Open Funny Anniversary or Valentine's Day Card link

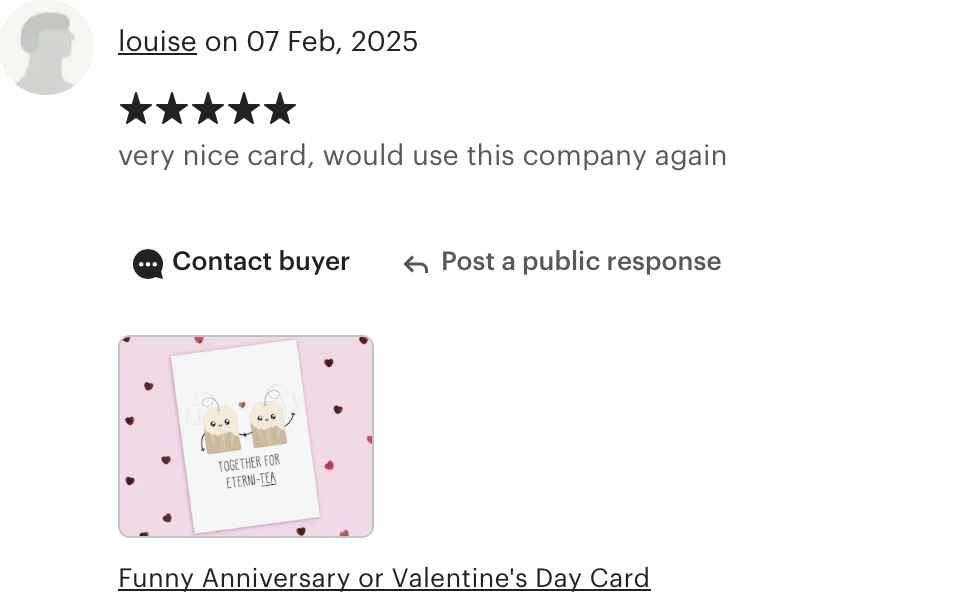click(384, 578)
